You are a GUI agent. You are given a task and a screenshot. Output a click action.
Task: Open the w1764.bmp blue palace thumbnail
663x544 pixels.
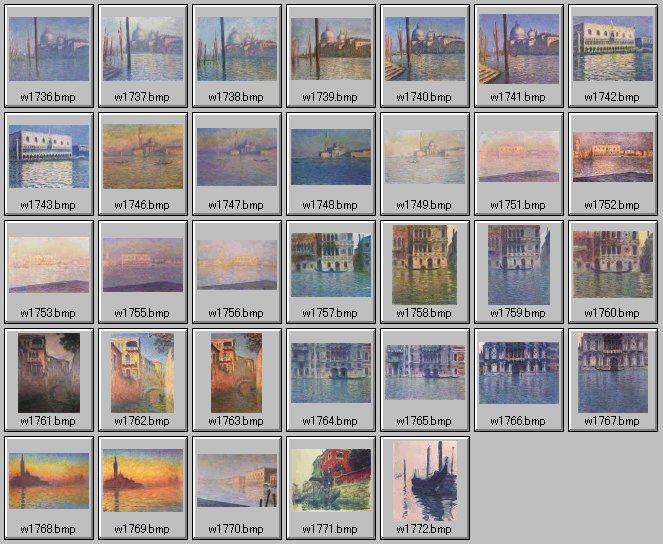coord(331,372)
